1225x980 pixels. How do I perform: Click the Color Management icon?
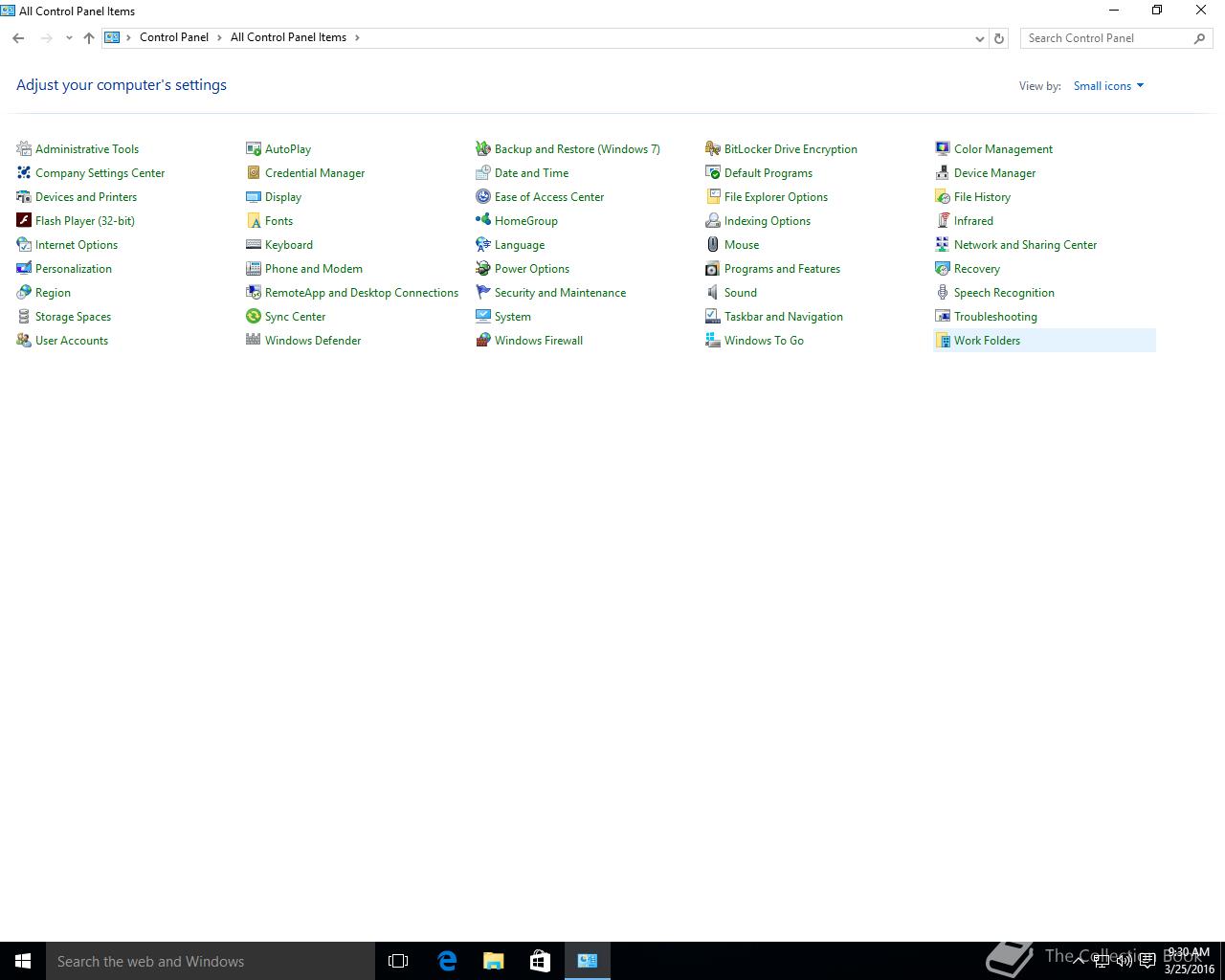(x=943, y=148)
